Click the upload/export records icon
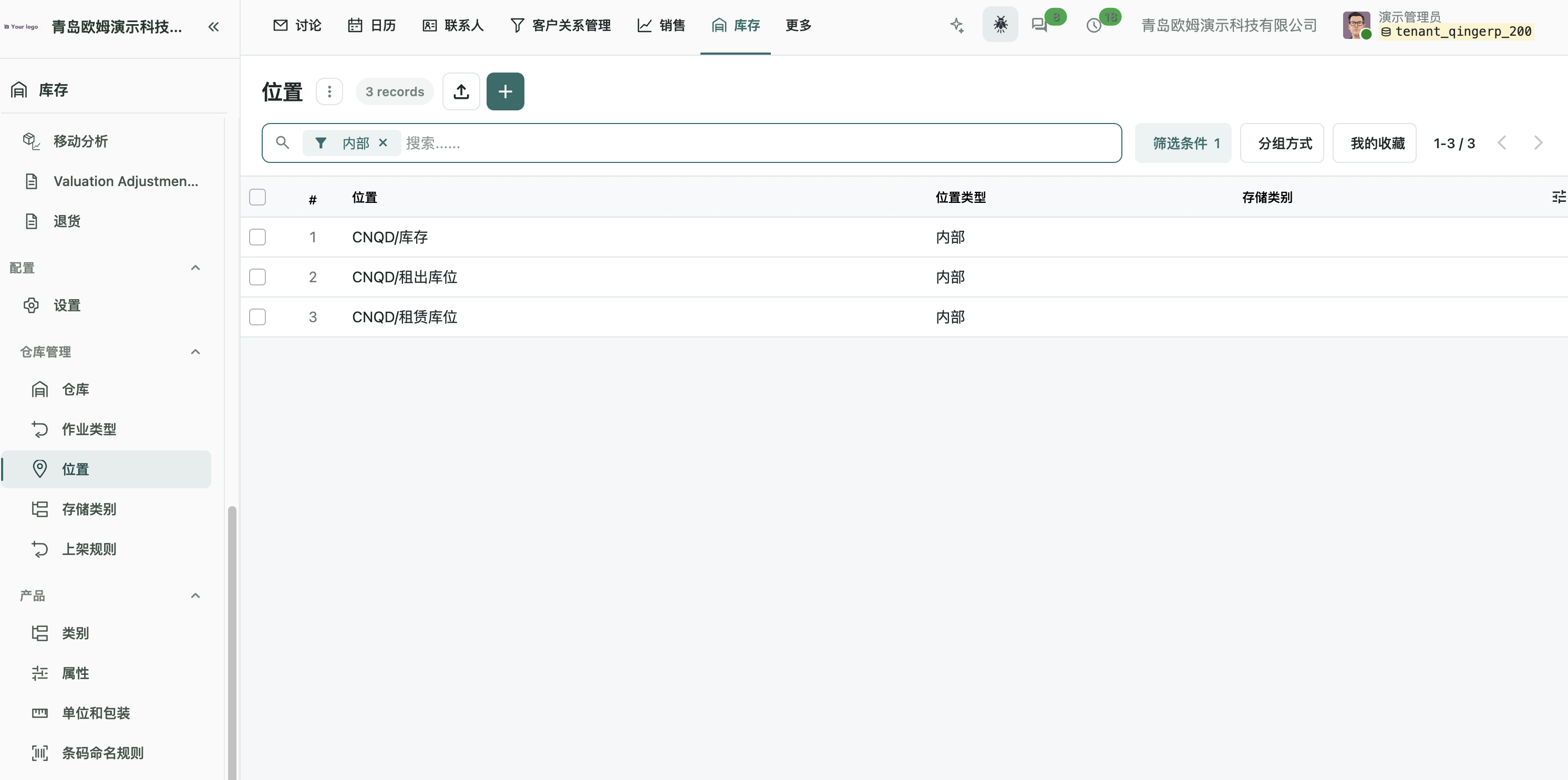Viewport: 1568px width, 780px height. (x=461, y=91)
